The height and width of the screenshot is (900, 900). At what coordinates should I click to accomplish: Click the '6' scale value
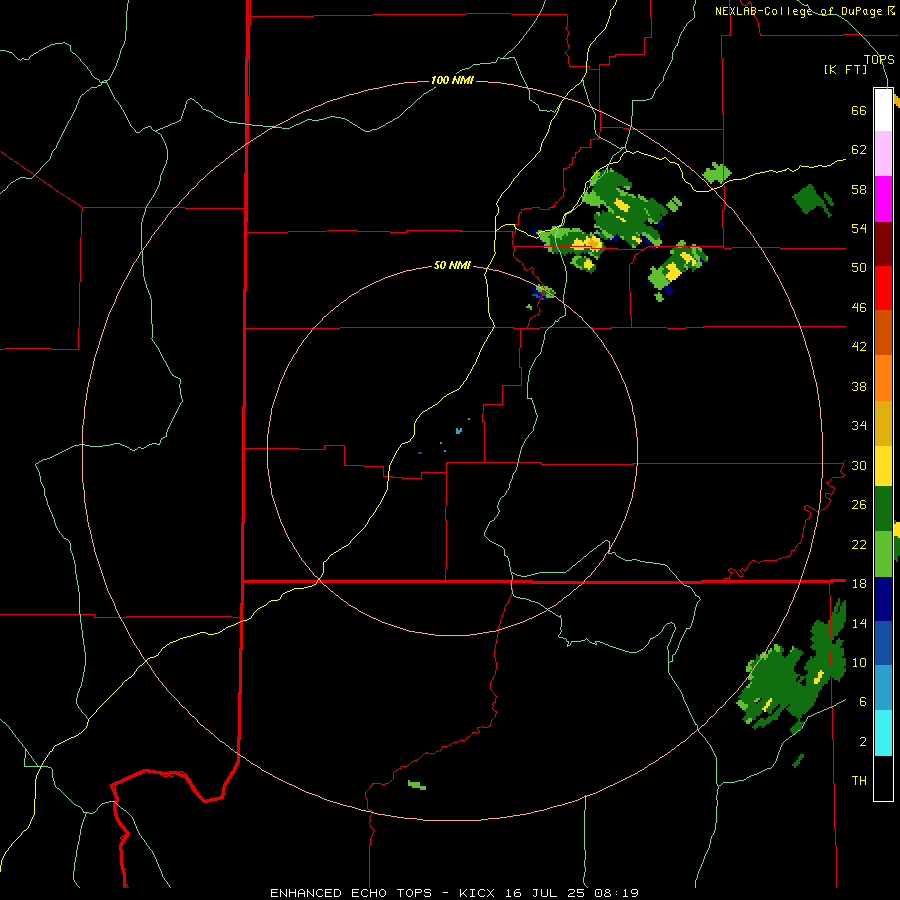[862, 702]
